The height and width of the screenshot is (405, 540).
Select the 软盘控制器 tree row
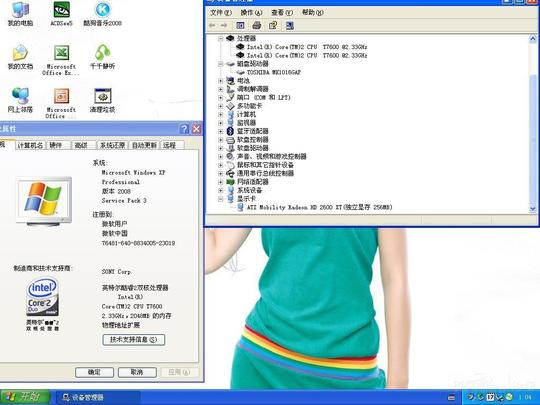[x=252, y=140]
